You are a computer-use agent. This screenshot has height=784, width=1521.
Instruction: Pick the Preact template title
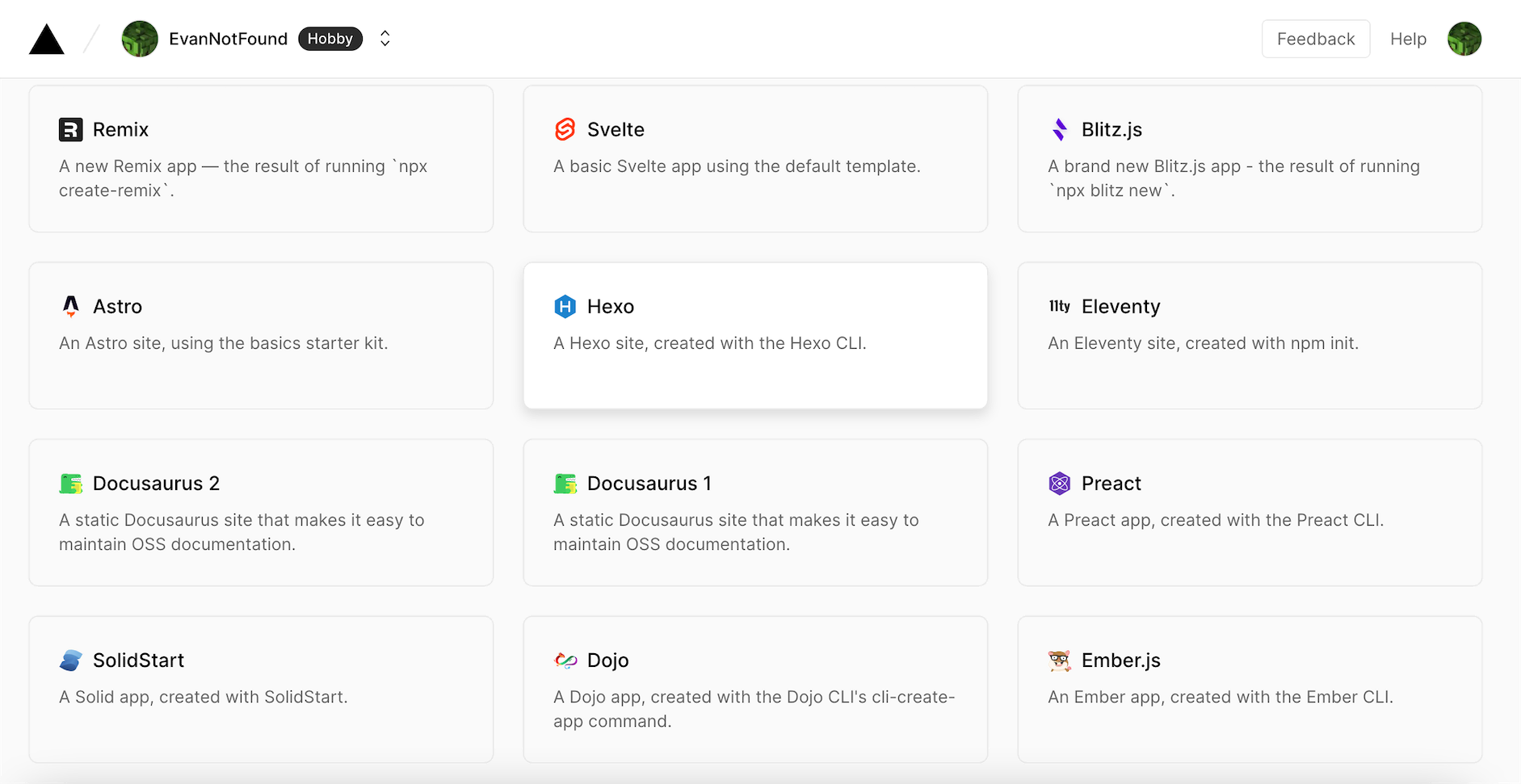(1111, 483)
